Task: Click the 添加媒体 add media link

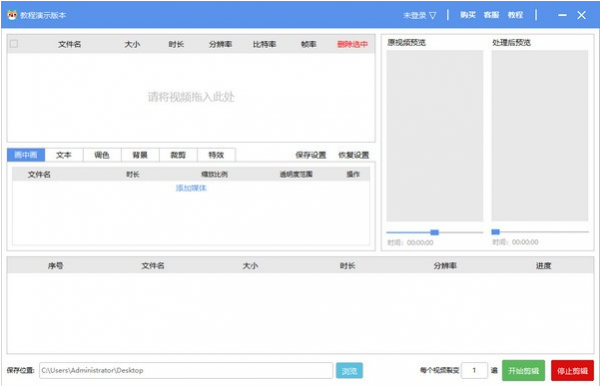Action: pos(191,188)
